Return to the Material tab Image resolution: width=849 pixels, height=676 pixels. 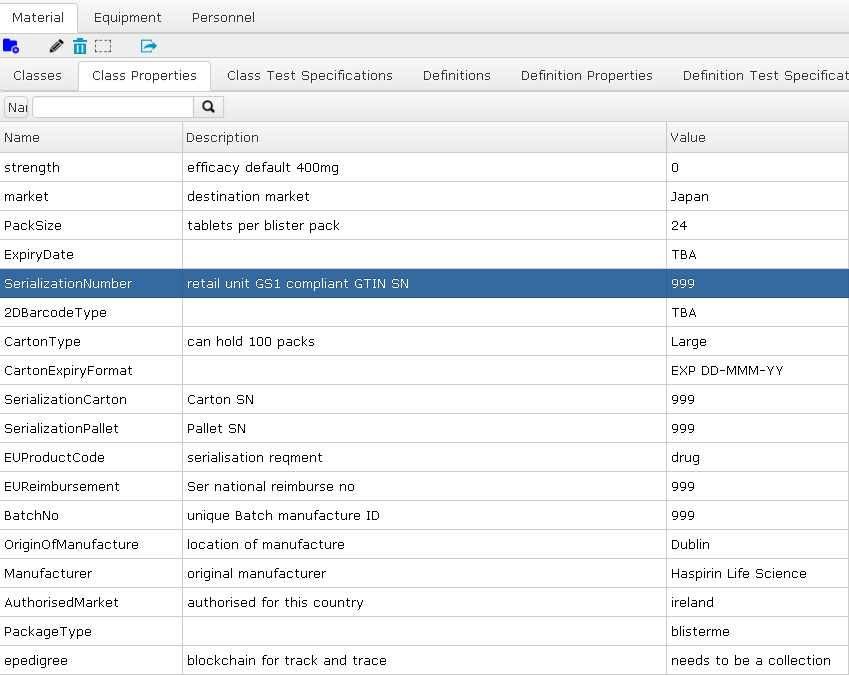[x=39, y=17]
